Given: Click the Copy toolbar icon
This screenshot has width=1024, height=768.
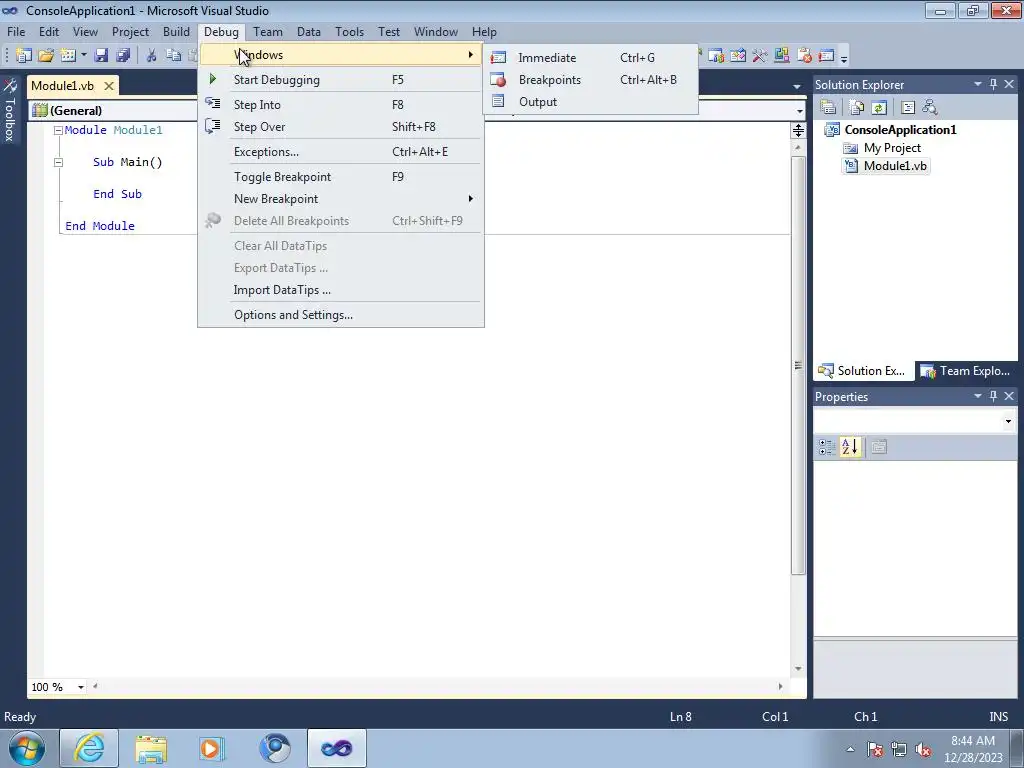Looking at the screenshot, I should click(173, 56).
